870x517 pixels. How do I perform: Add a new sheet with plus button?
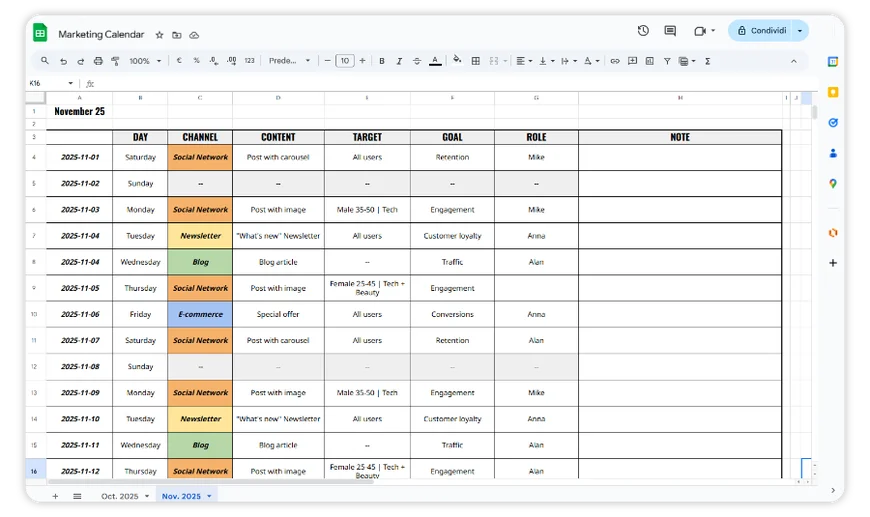pyautogui.click(x=55, y=496)
